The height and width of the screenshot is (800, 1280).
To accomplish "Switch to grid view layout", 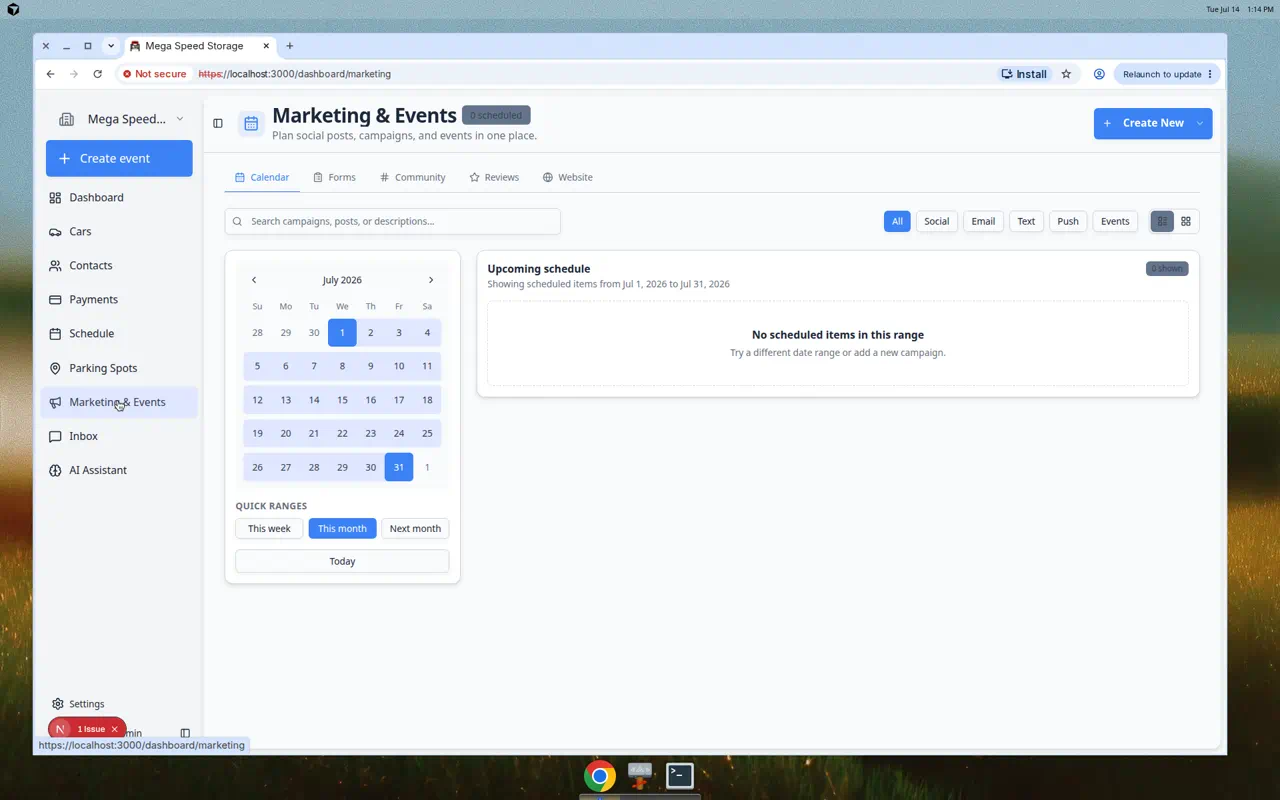I will click(x=1186, y=221).
